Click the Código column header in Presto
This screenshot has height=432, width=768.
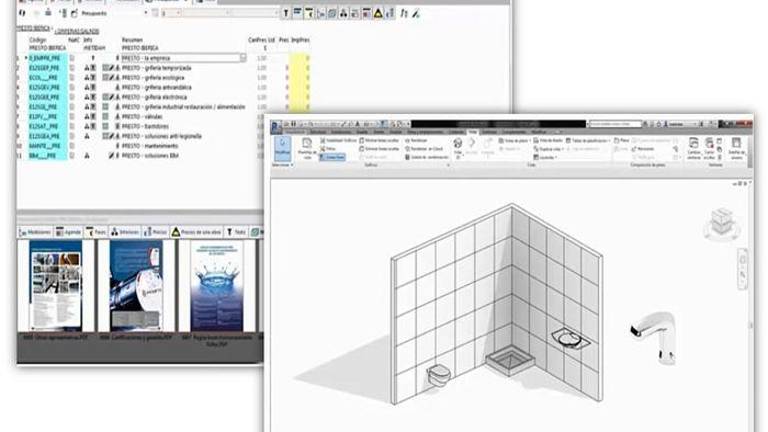pyautogui.click(x=38, y=40)
